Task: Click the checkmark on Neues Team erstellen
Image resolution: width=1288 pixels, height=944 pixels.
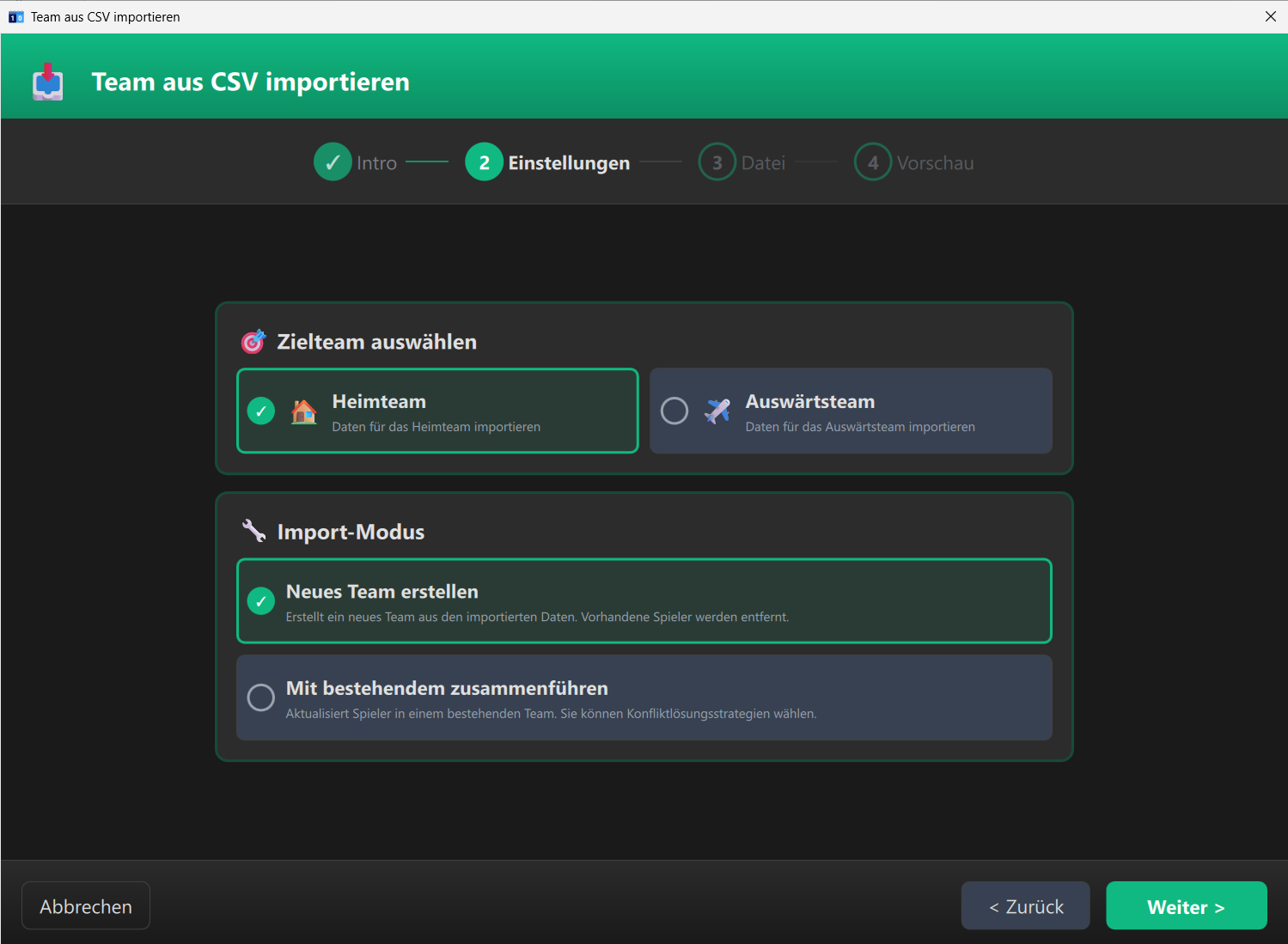Action: 260,601
